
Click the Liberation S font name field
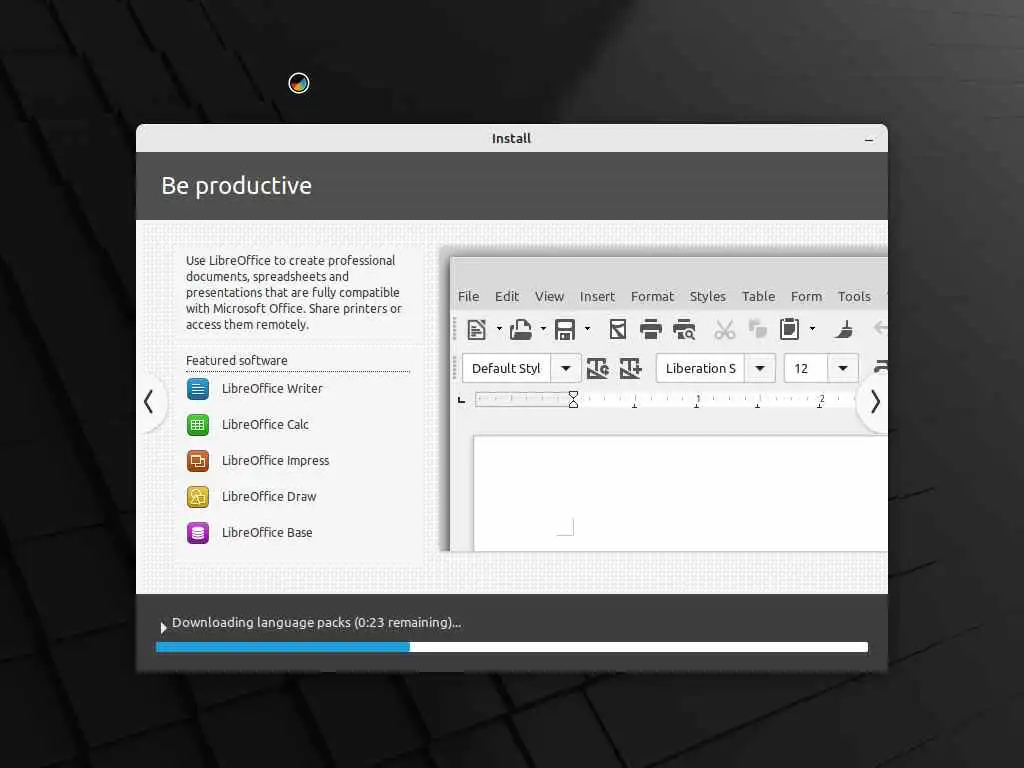[x=701, y=368]
